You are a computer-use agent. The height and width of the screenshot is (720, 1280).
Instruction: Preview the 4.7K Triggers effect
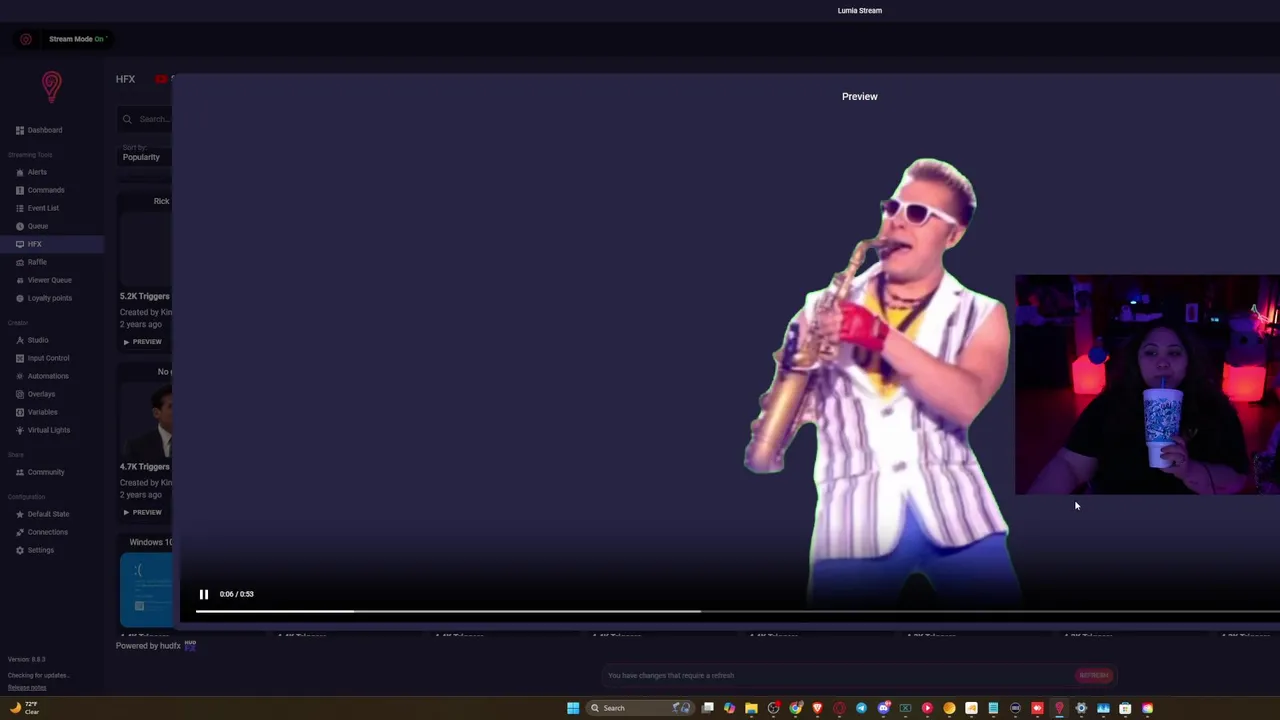click(x=142, y=512)
